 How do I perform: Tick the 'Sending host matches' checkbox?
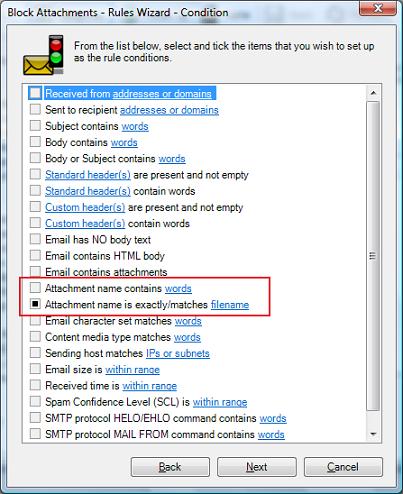pos(35,353)
